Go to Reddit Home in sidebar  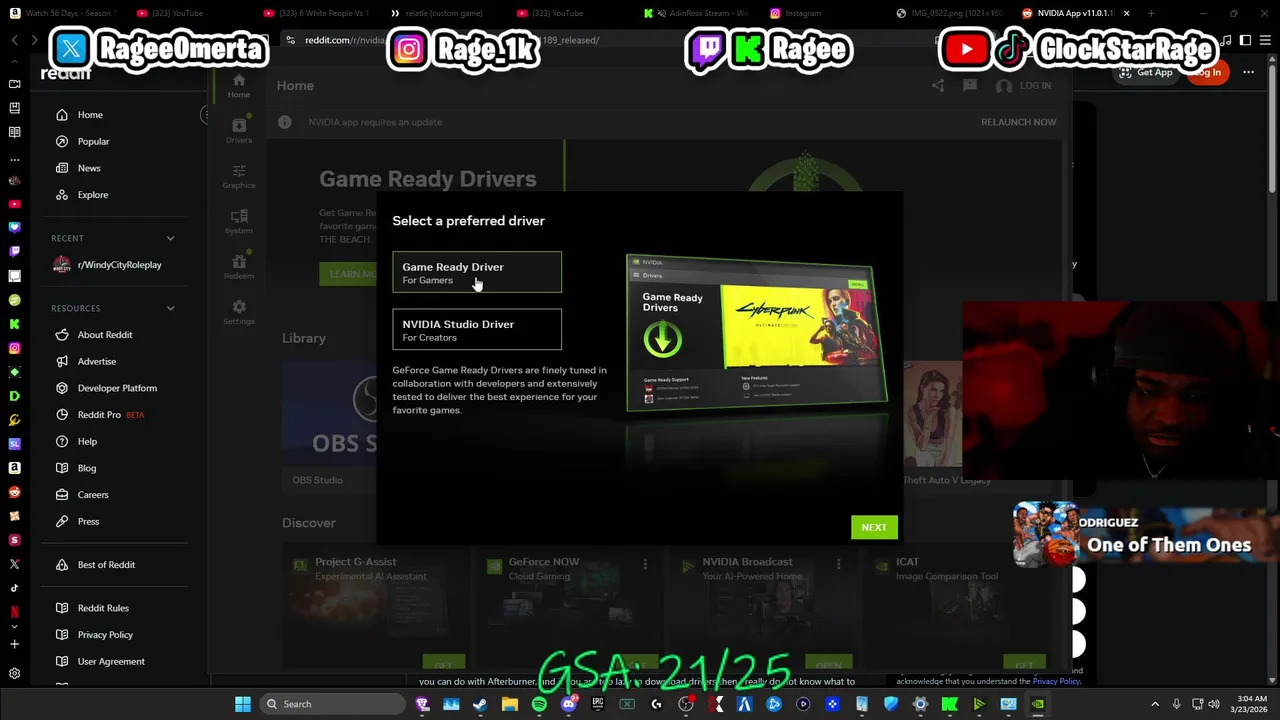tap(90, 115)
